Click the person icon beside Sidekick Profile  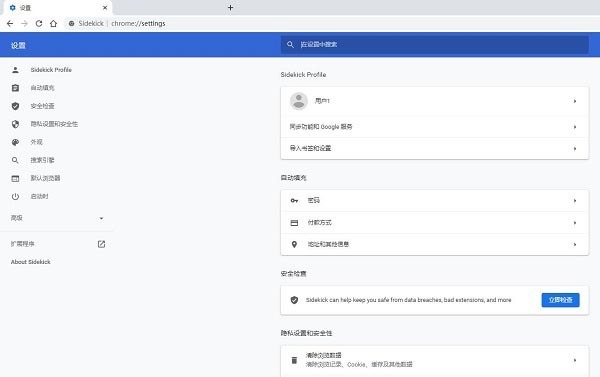tap(15, 70)
